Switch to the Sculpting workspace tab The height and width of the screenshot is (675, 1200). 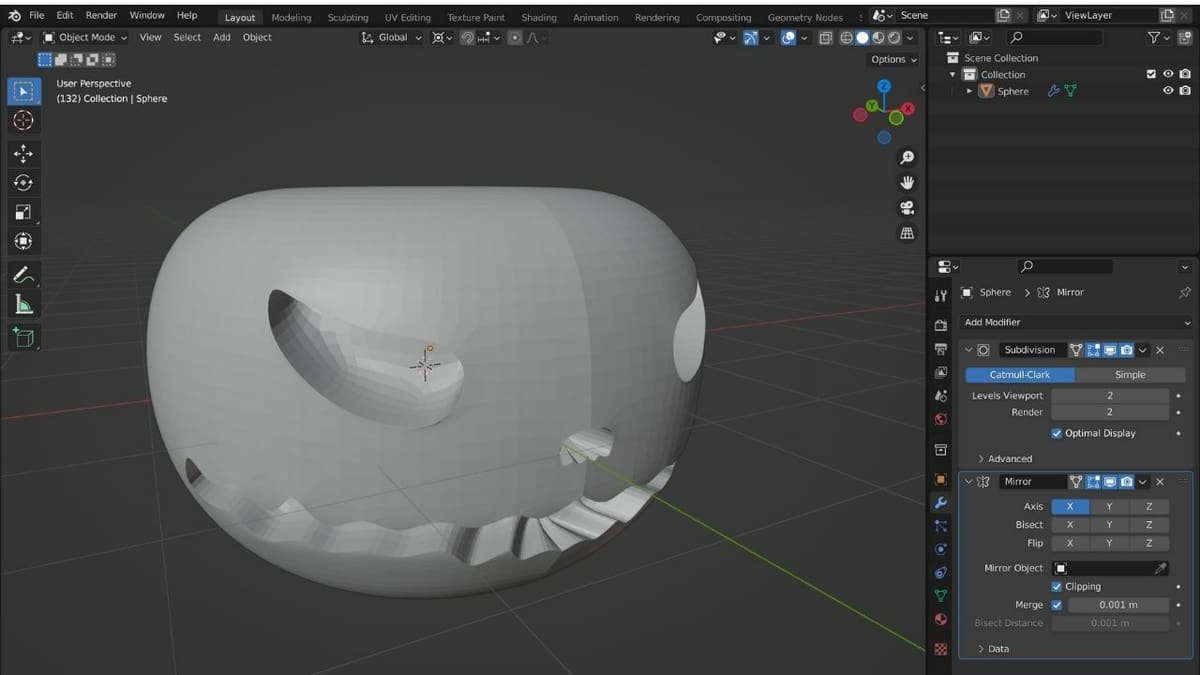(348, 17)
